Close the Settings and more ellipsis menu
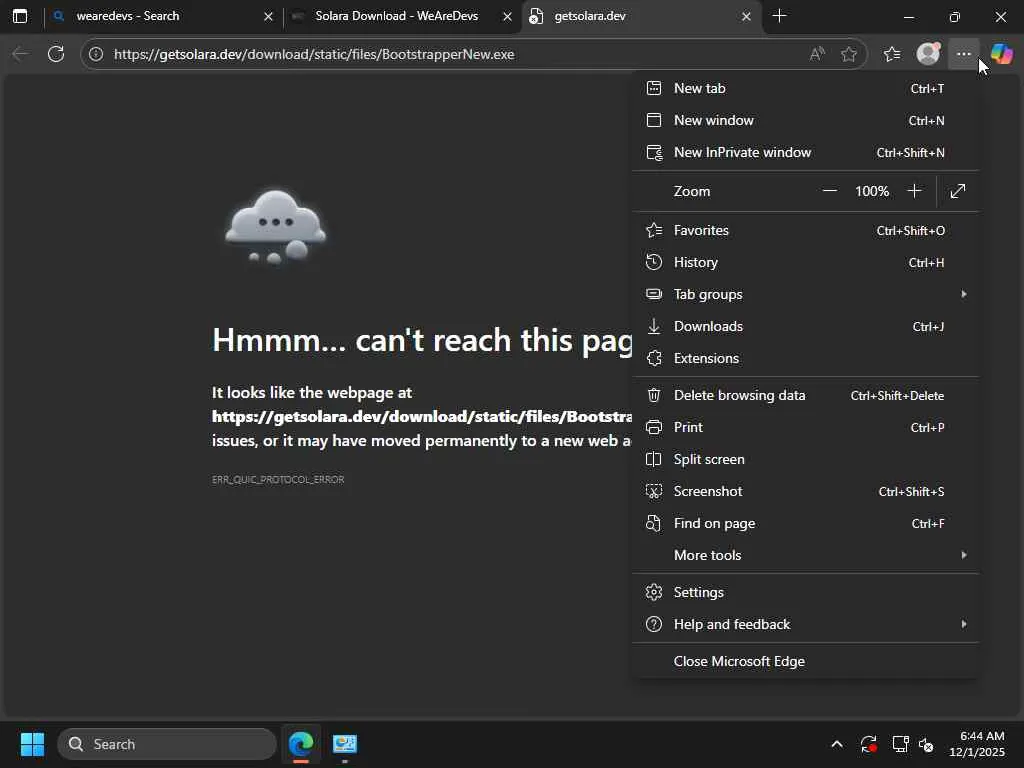Viewport: 1024px width, 768px height. pyautogui.click(x=964, y=54)
